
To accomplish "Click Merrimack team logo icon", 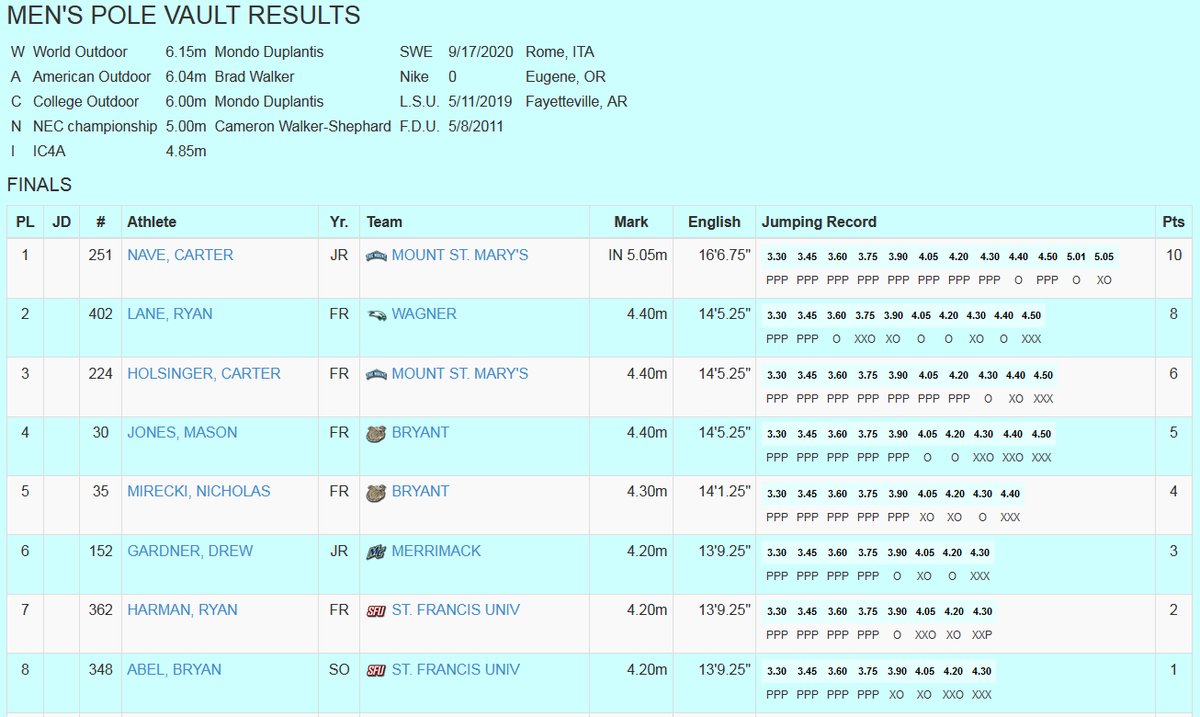I will pos(376,551).
